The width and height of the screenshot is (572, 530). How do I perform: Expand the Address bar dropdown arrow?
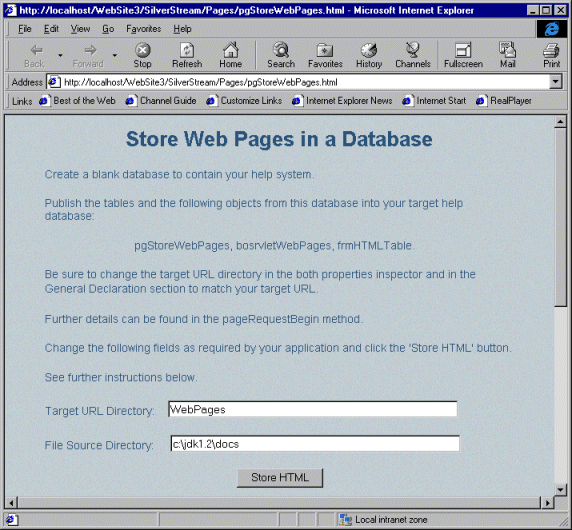555,82
